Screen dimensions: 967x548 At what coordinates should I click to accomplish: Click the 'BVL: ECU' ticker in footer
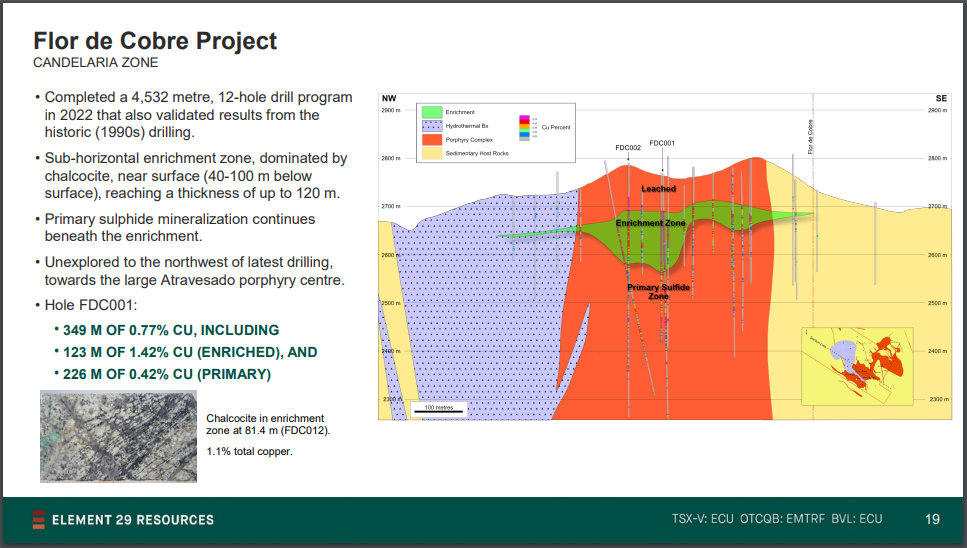pos(857,518)
